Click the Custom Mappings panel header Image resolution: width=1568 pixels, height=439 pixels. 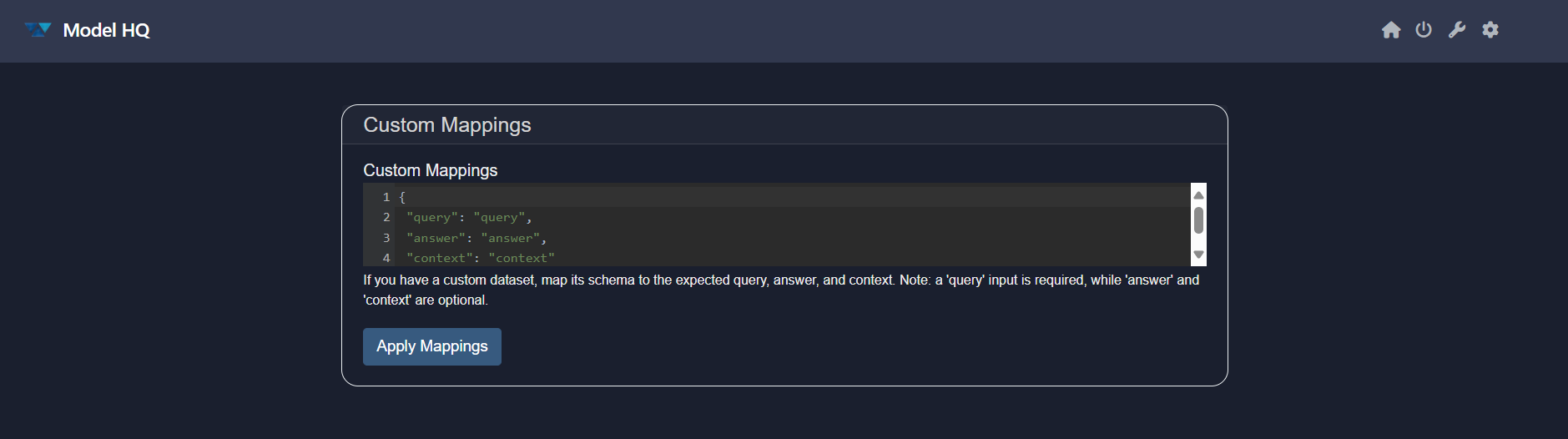tap(447, 125)
